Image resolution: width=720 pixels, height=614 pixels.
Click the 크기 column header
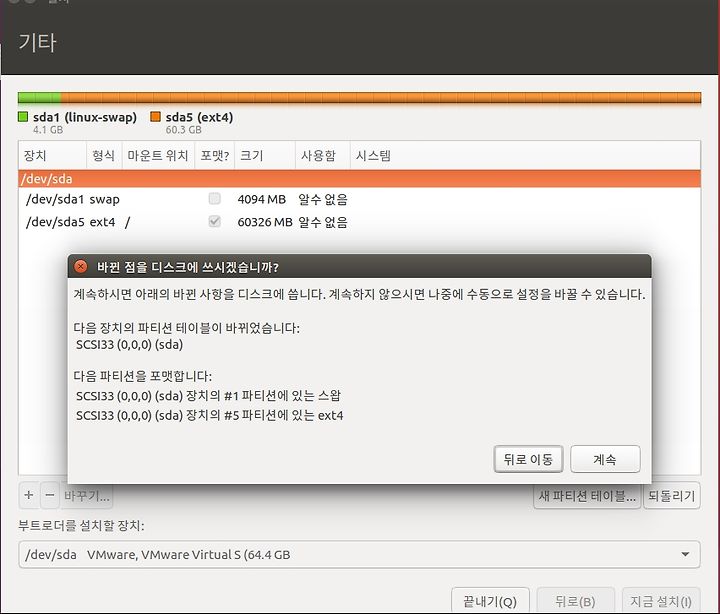pos(264,156)
